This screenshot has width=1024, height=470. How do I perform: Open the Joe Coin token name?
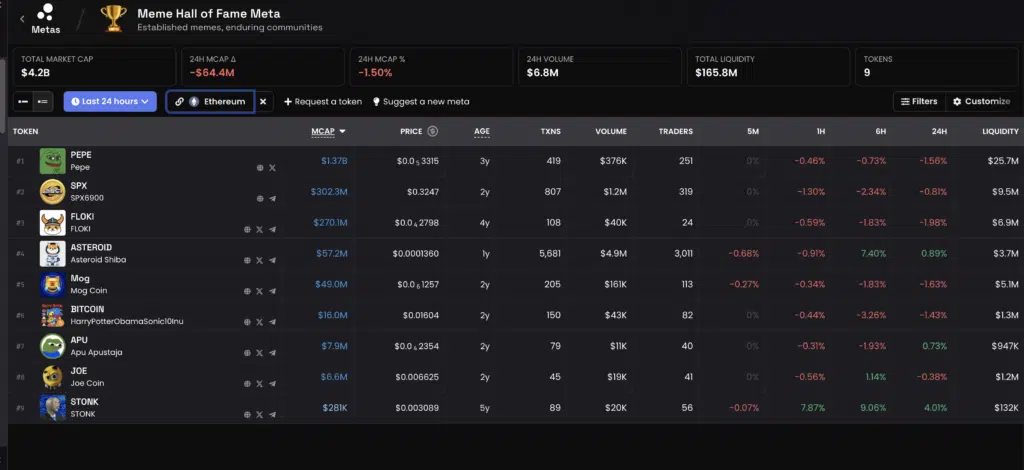pyautogui.click(x=87, y=383)
